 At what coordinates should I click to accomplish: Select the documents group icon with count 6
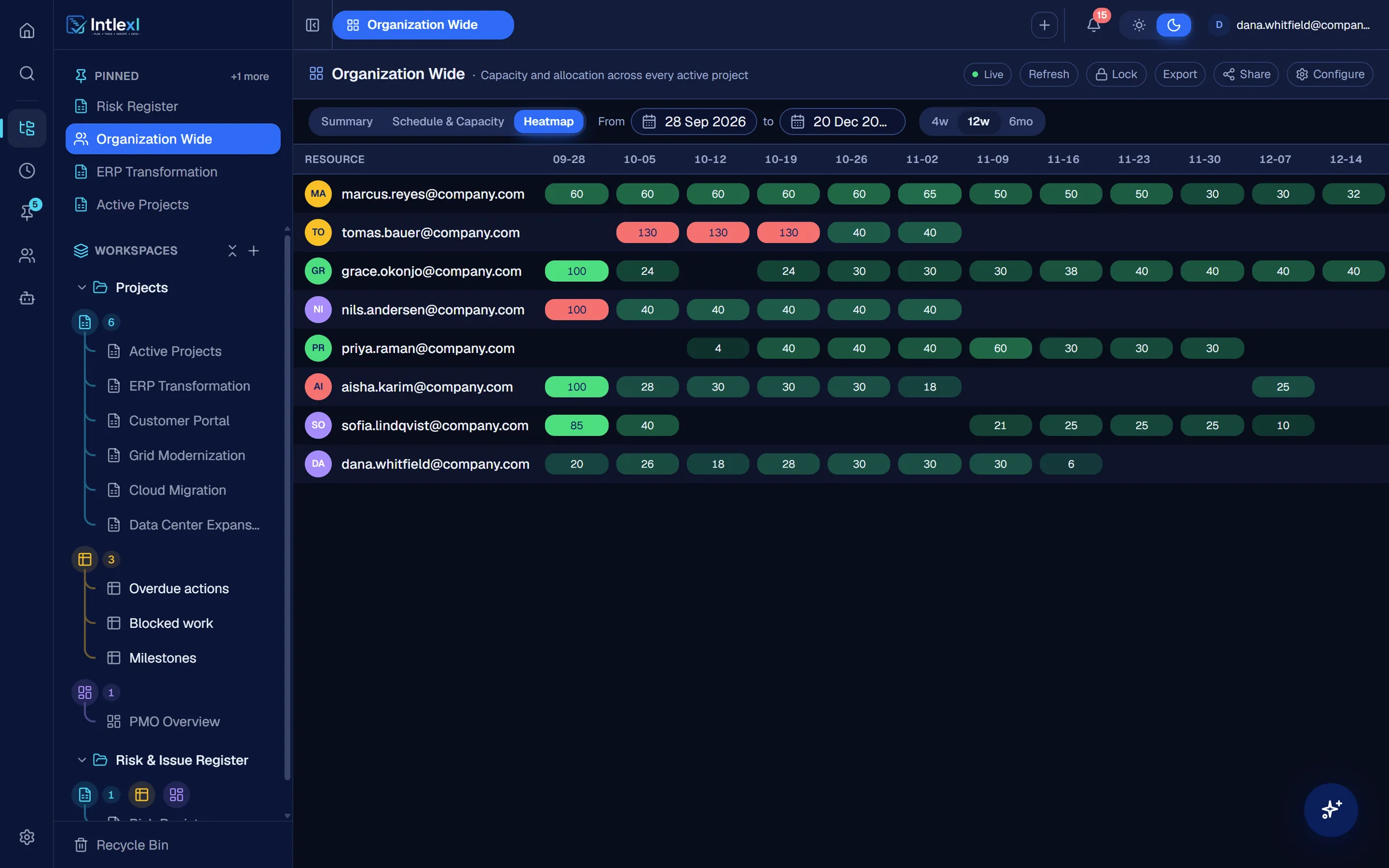84,322
